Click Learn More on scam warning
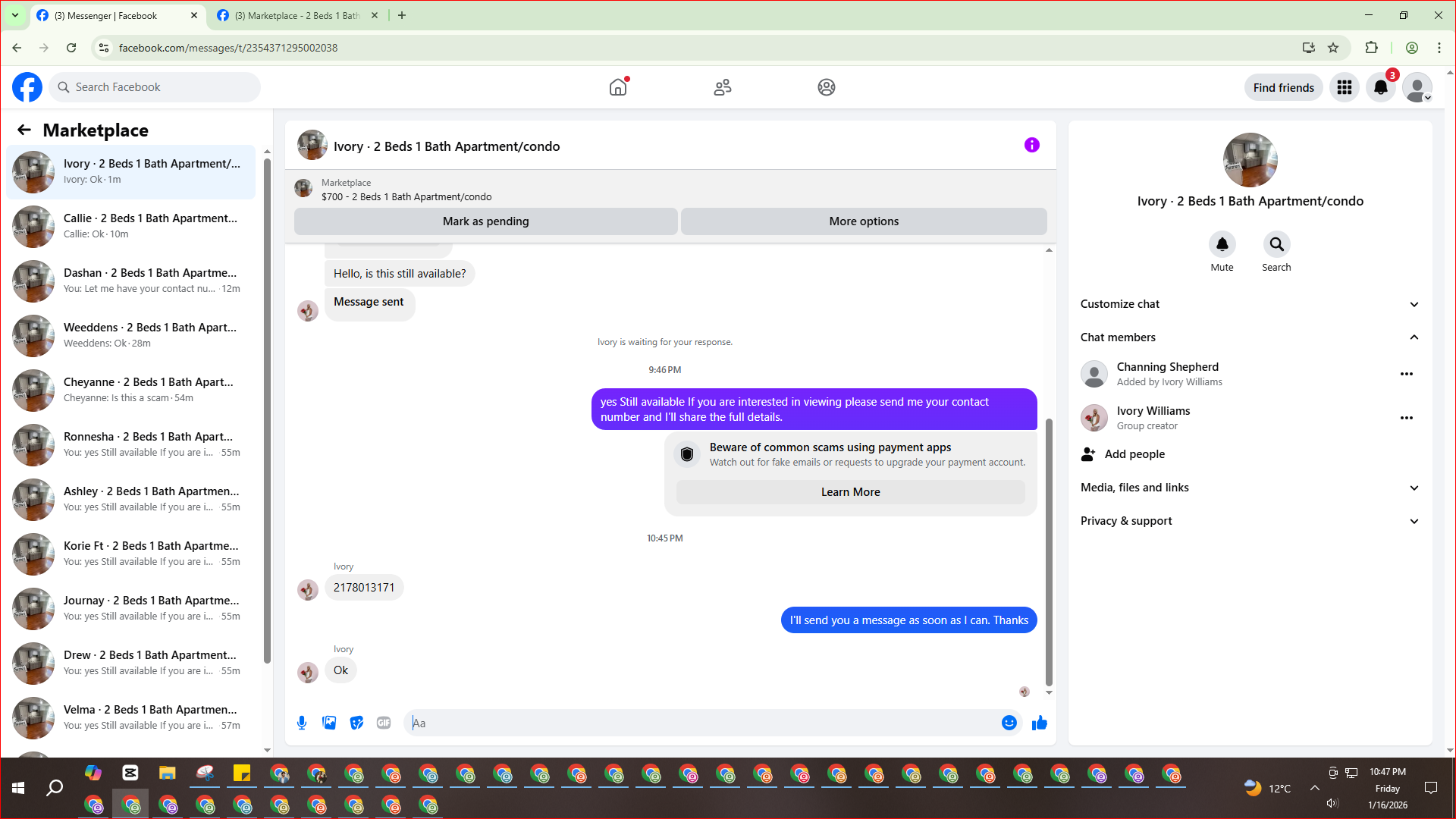 click(850, 492)
